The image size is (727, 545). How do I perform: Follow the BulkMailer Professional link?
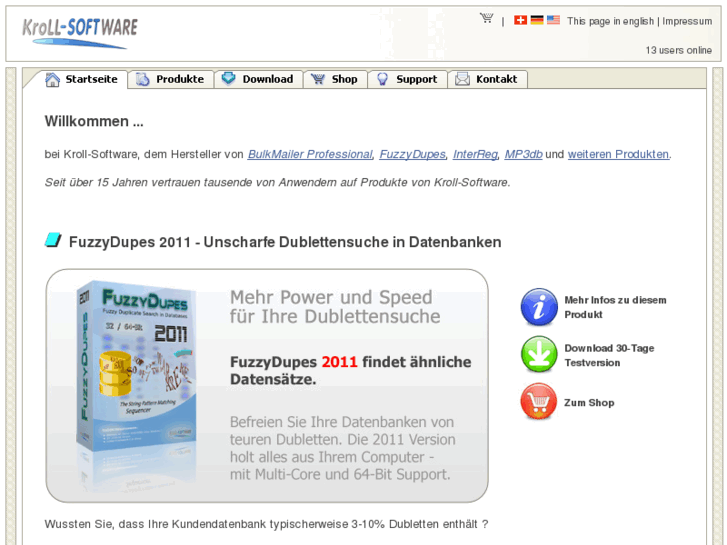click(x=310, y=154)
